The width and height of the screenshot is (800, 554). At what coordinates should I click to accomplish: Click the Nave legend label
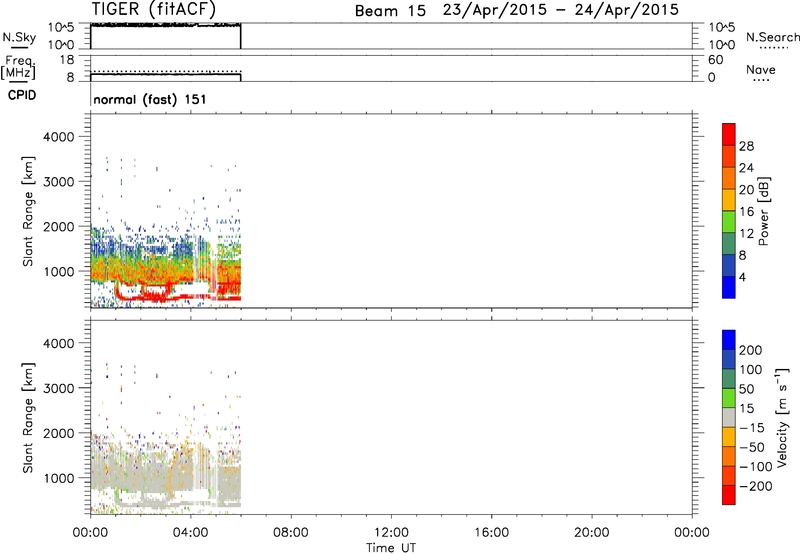[761, 70]
